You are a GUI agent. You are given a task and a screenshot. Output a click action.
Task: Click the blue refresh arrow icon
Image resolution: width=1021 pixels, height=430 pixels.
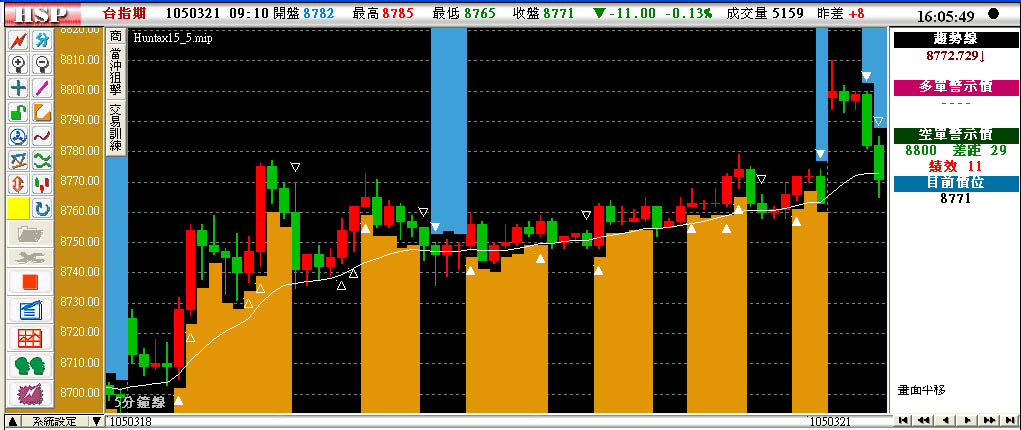click(x=43, y=209)
